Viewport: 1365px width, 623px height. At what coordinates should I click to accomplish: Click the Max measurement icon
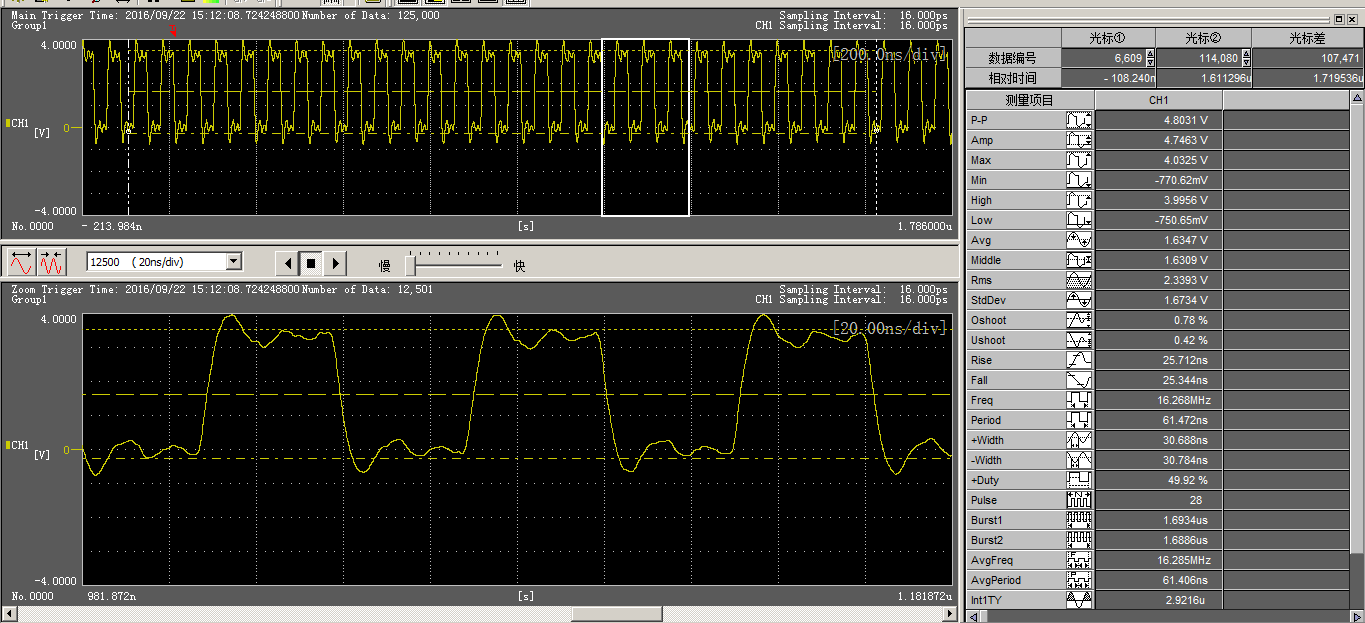[1079, 160]
